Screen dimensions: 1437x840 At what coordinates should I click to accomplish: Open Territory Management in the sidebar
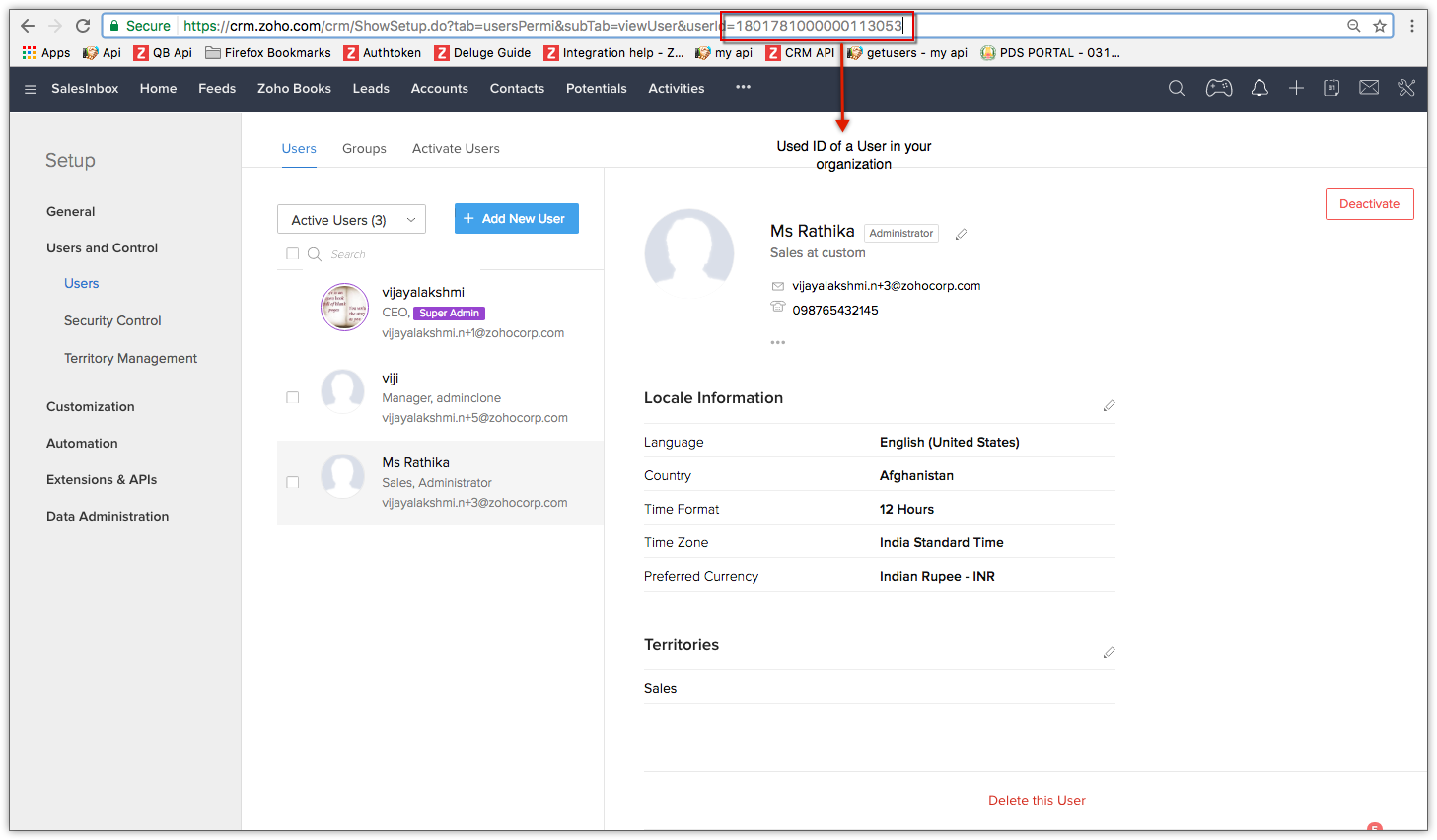pyautogui.click(x=130, y=358)
